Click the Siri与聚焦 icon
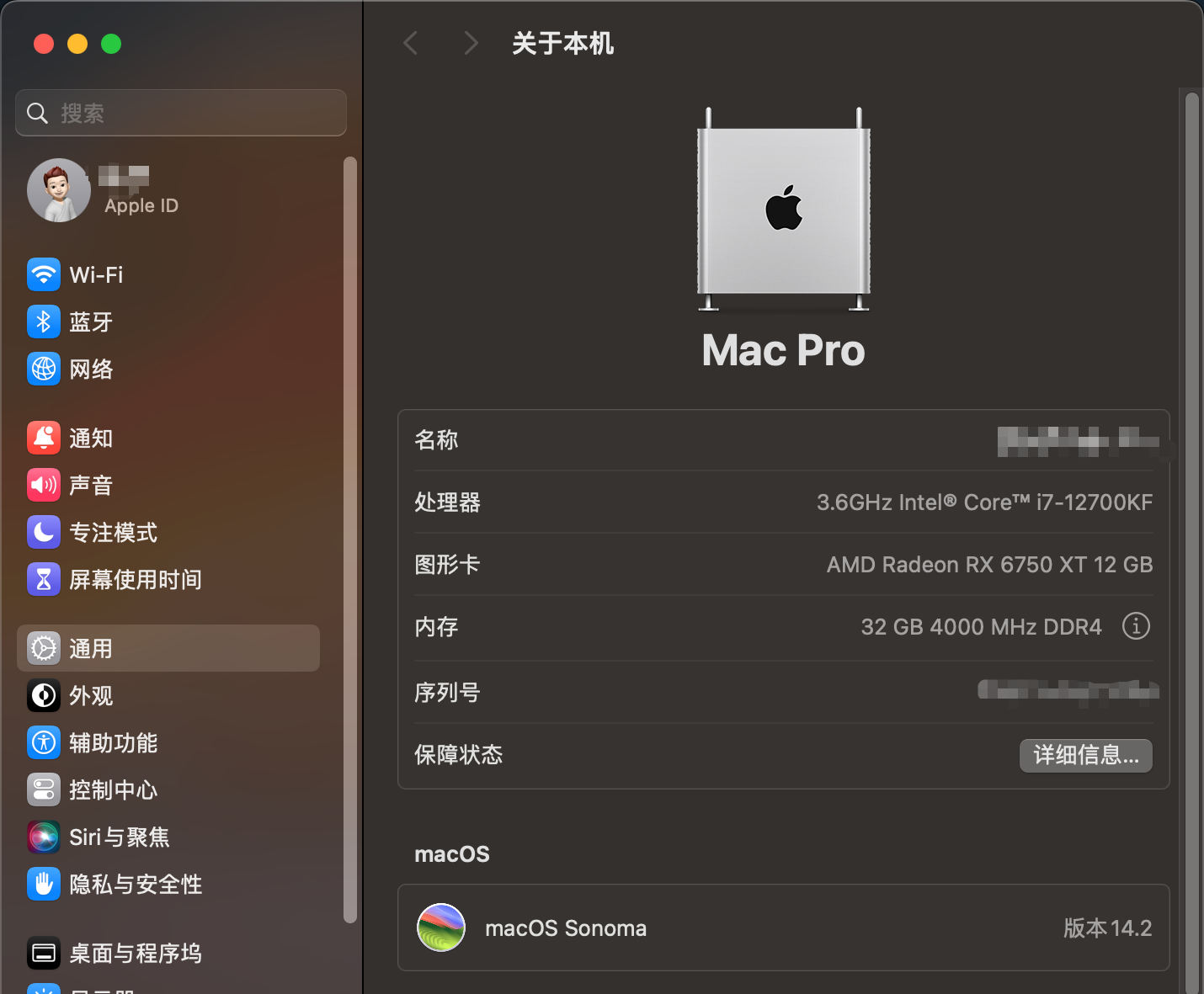The width and height of the screenshot is (1204, 994). pos(44,837)
